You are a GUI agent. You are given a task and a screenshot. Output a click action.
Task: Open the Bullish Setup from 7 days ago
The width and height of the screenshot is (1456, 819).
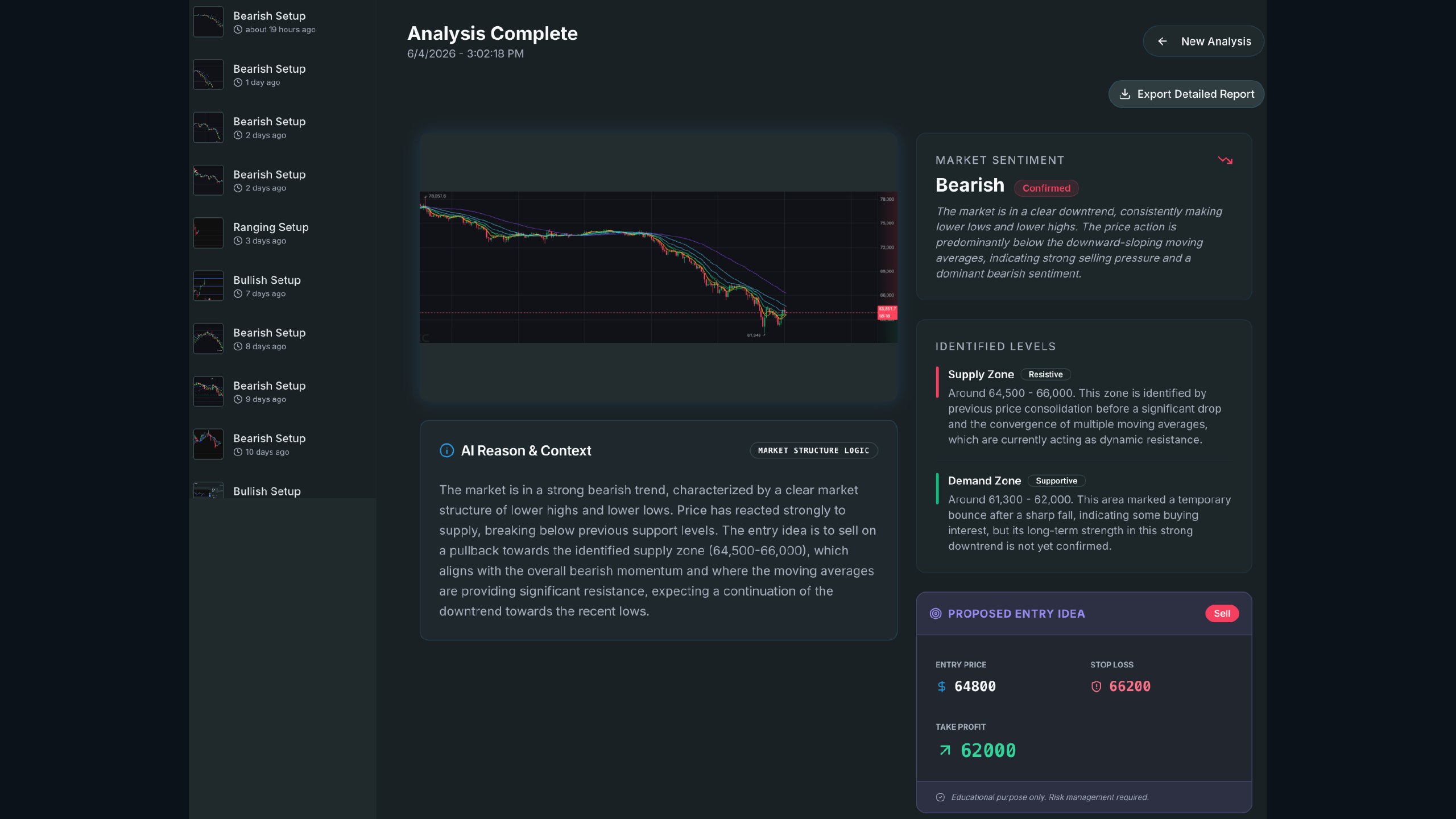[282, 286]
